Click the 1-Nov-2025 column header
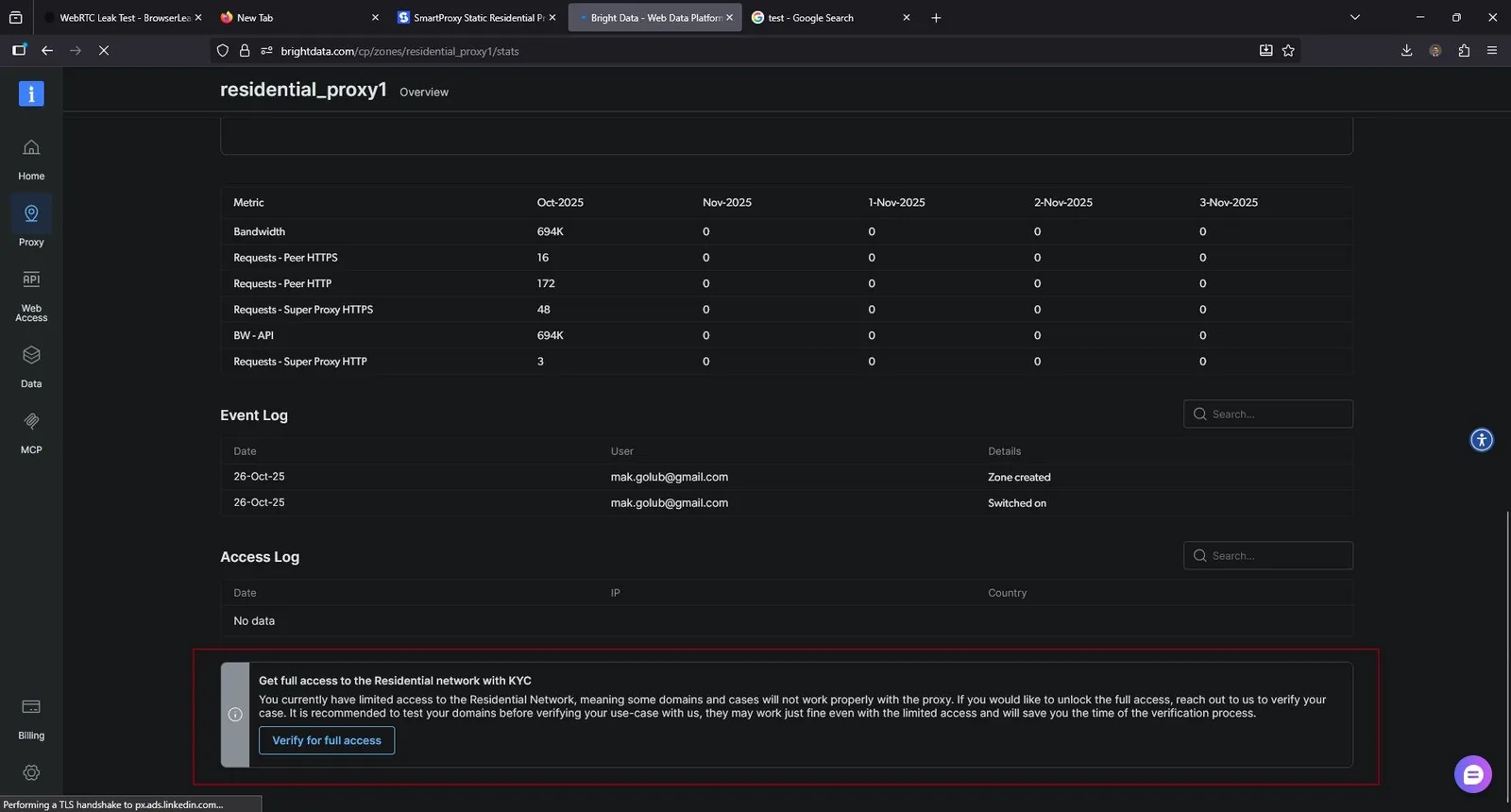This screenshot has width=1511, height=812. click(896, 202)
